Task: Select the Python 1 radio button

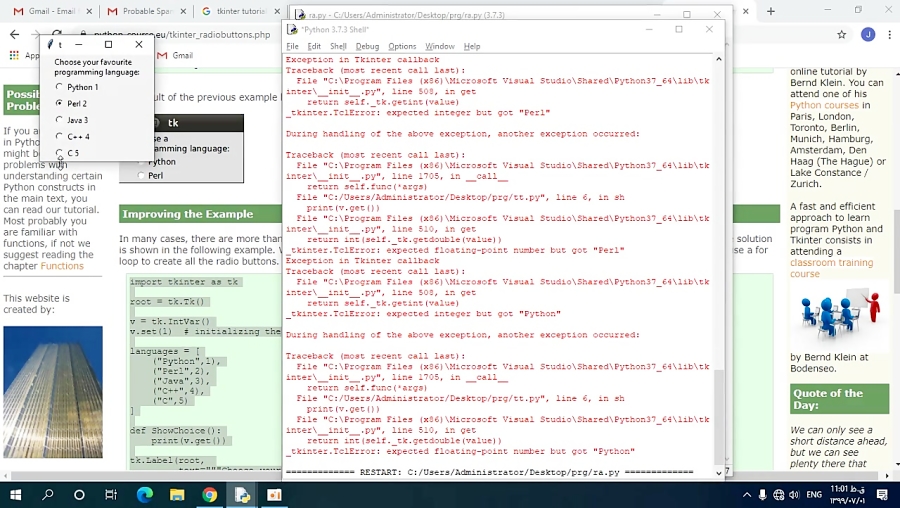Action: 59,87
